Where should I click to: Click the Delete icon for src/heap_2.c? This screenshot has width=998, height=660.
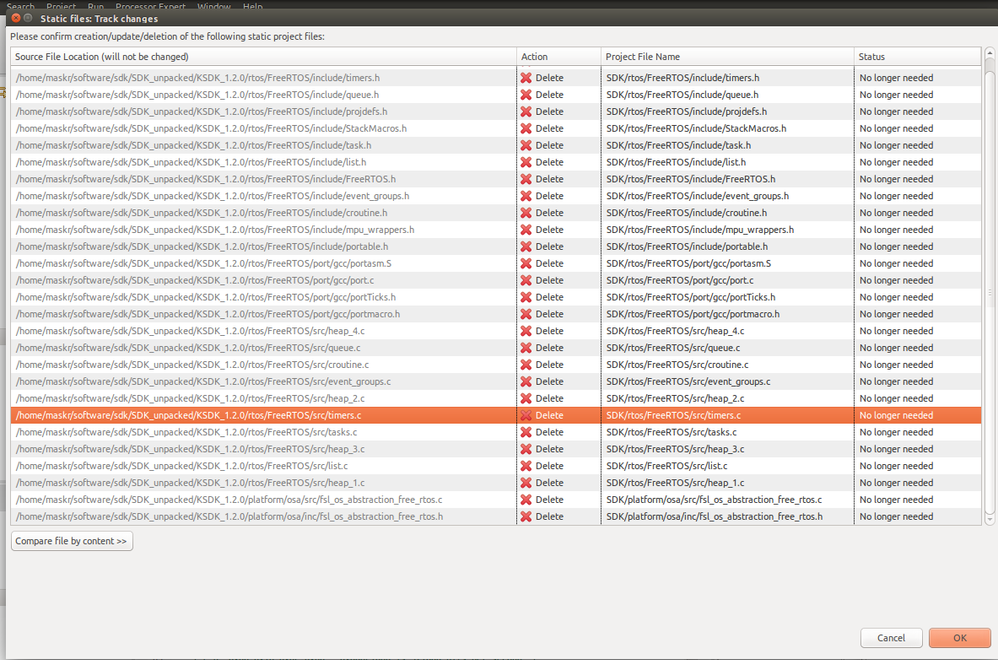(526, 398)
